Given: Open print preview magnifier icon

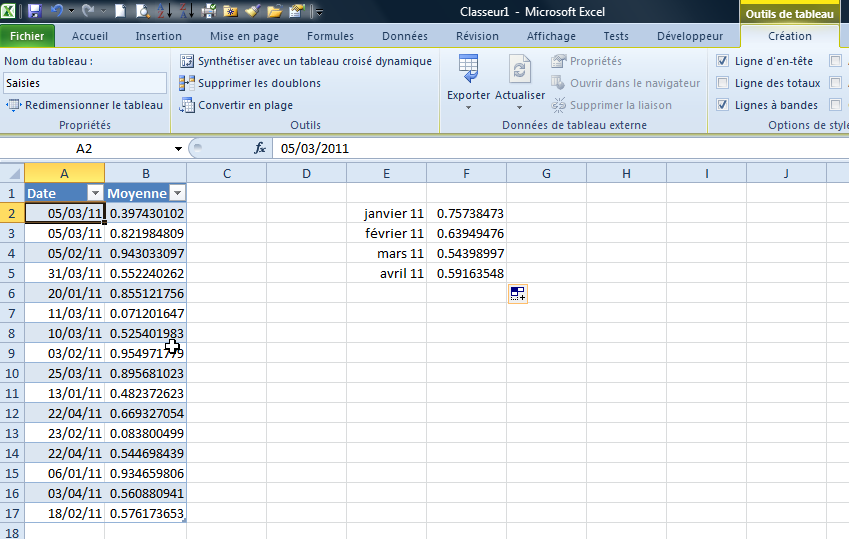Looking at the screenshot, I should pyautogui.click(x=142, y=11).
